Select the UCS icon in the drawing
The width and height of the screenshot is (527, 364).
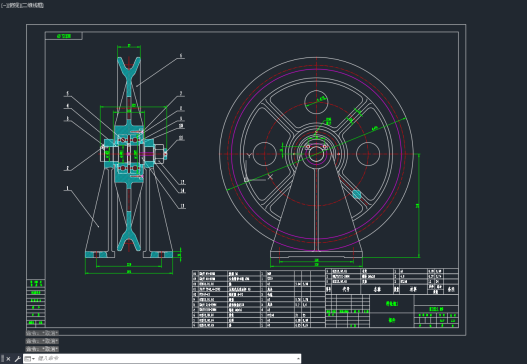tap(259, 167)
